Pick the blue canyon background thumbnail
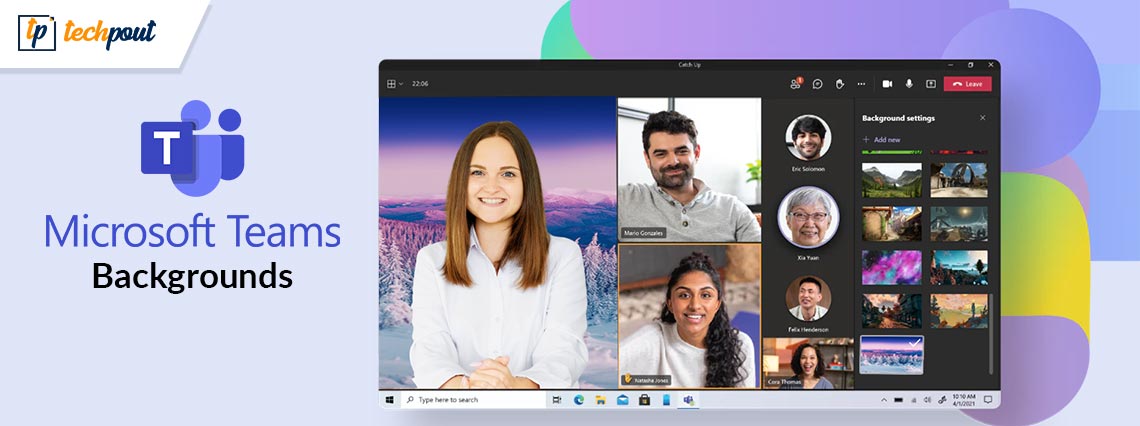This screenshot has width=1140, height=426. 959,268
